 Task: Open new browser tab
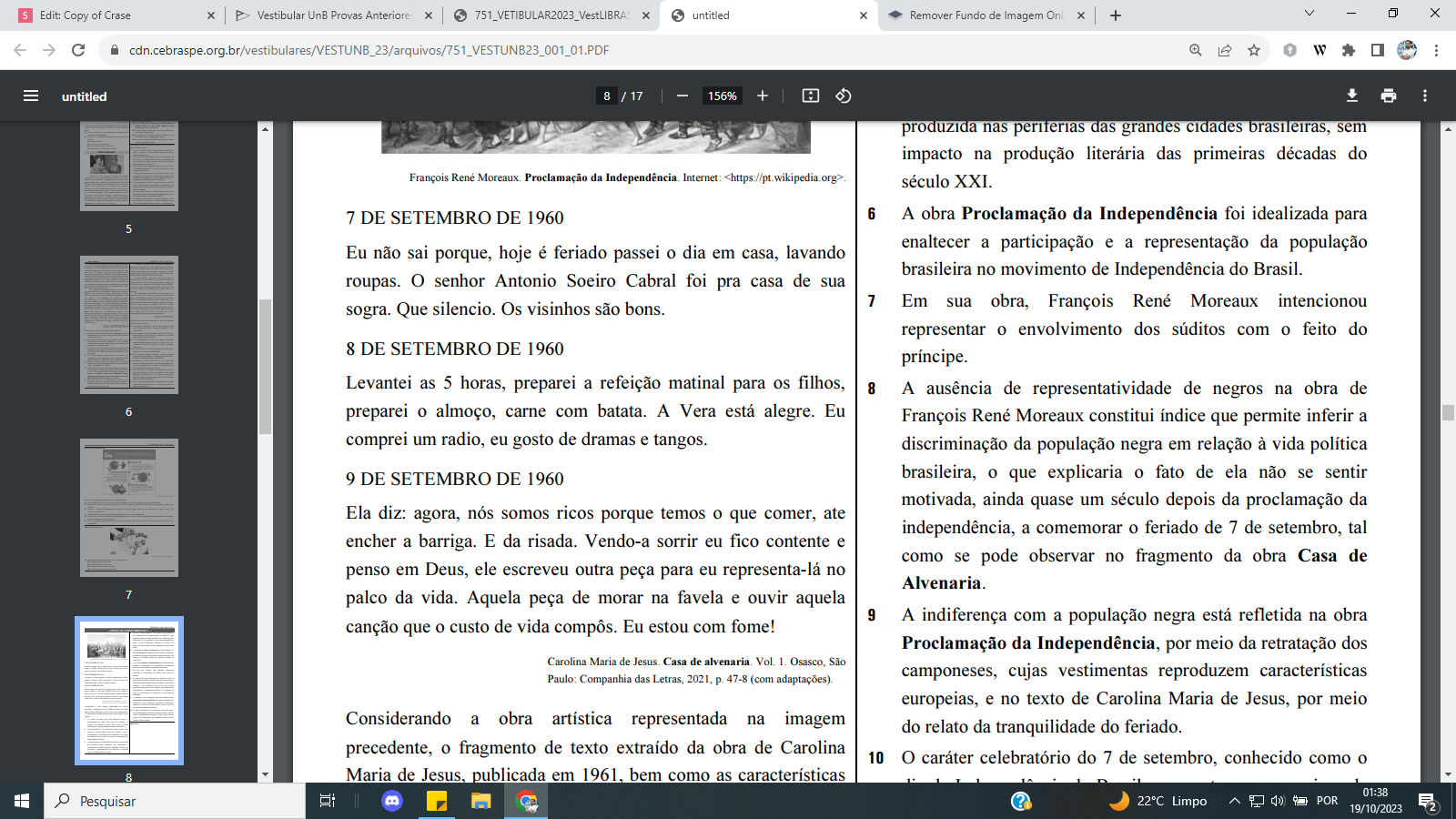point(1116,15)
